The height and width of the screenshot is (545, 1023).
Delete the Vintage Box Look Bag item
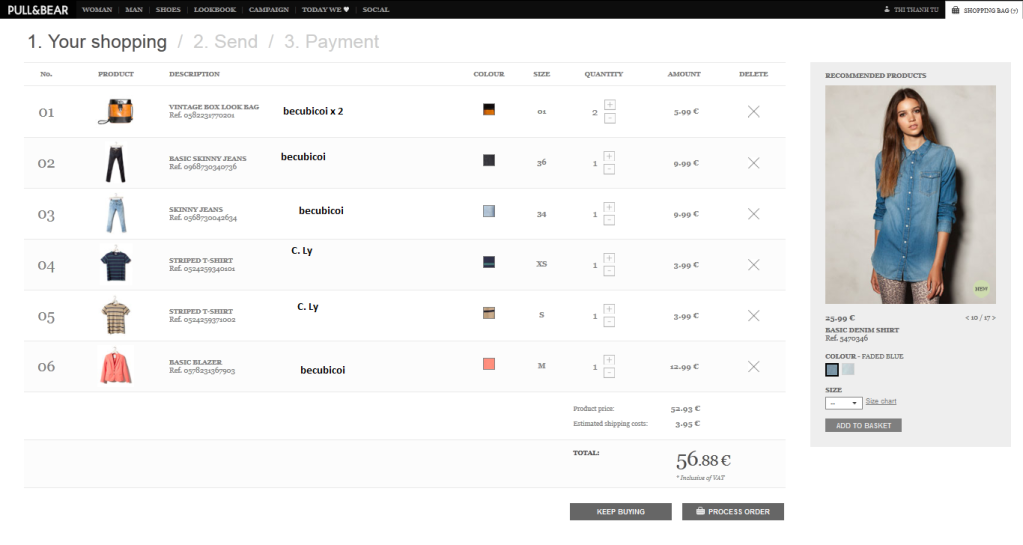[x=753, y=112]
